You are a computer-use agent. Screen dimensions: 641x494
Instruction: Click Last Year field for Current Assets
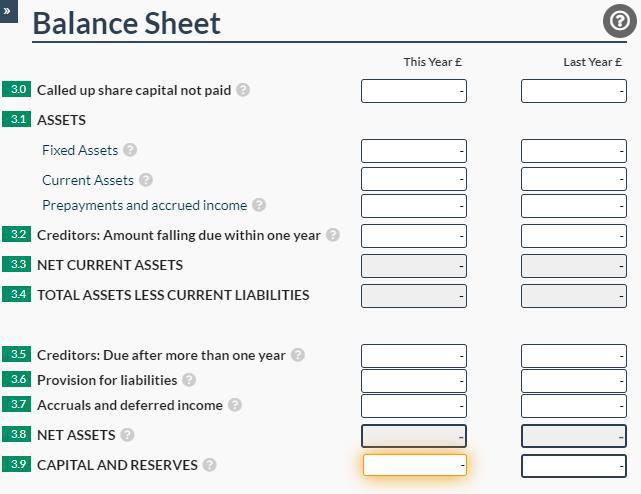(574, 179)
